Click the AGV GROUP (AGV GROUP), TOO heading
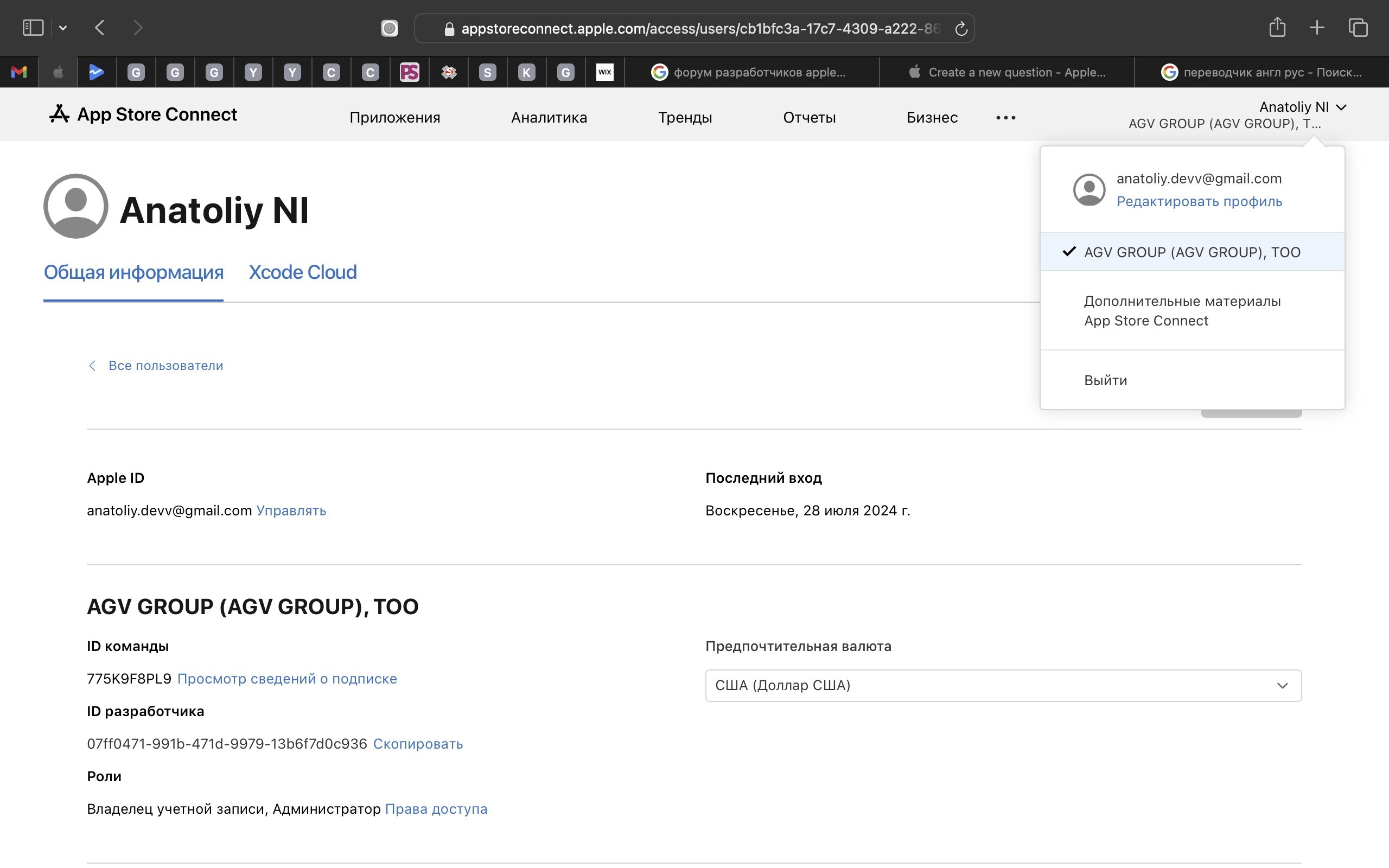The image size is (1389, 868). tap(252, 607)
